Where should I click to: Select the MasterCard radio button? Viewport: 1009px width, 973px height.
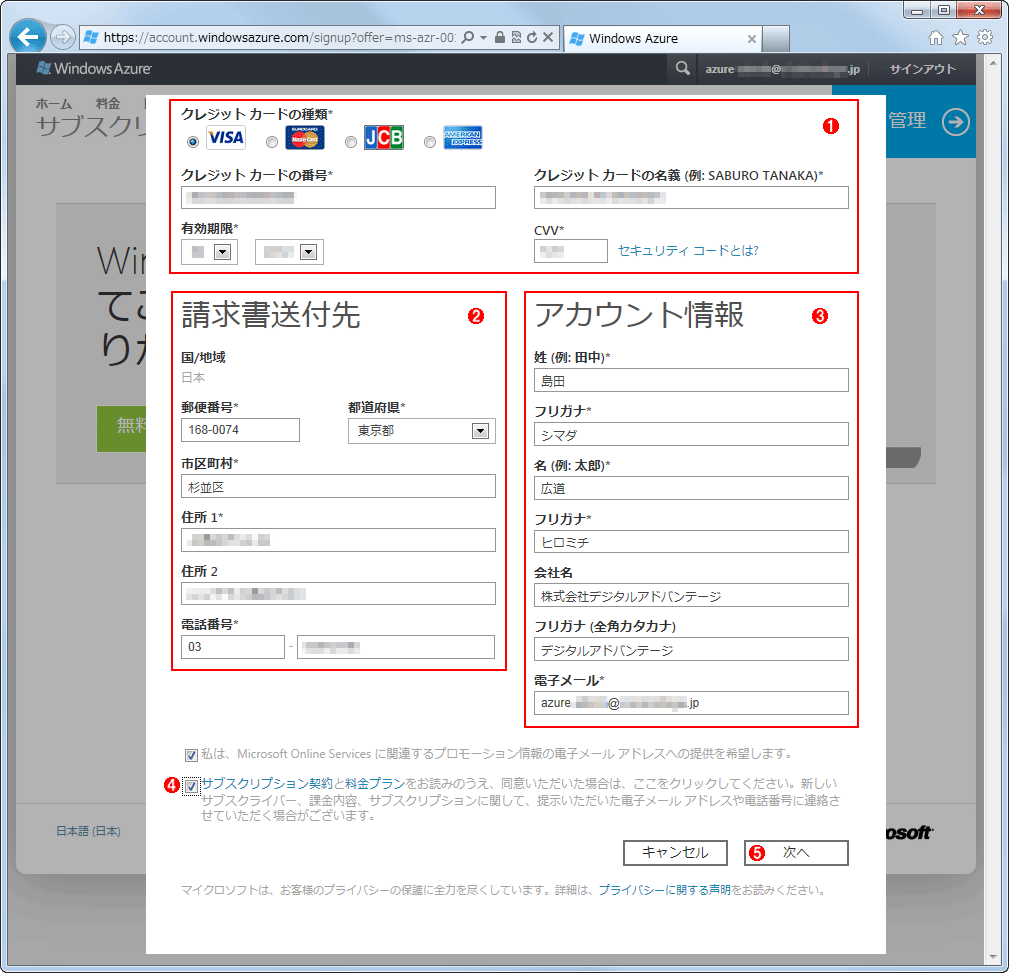tap(272, 142)
